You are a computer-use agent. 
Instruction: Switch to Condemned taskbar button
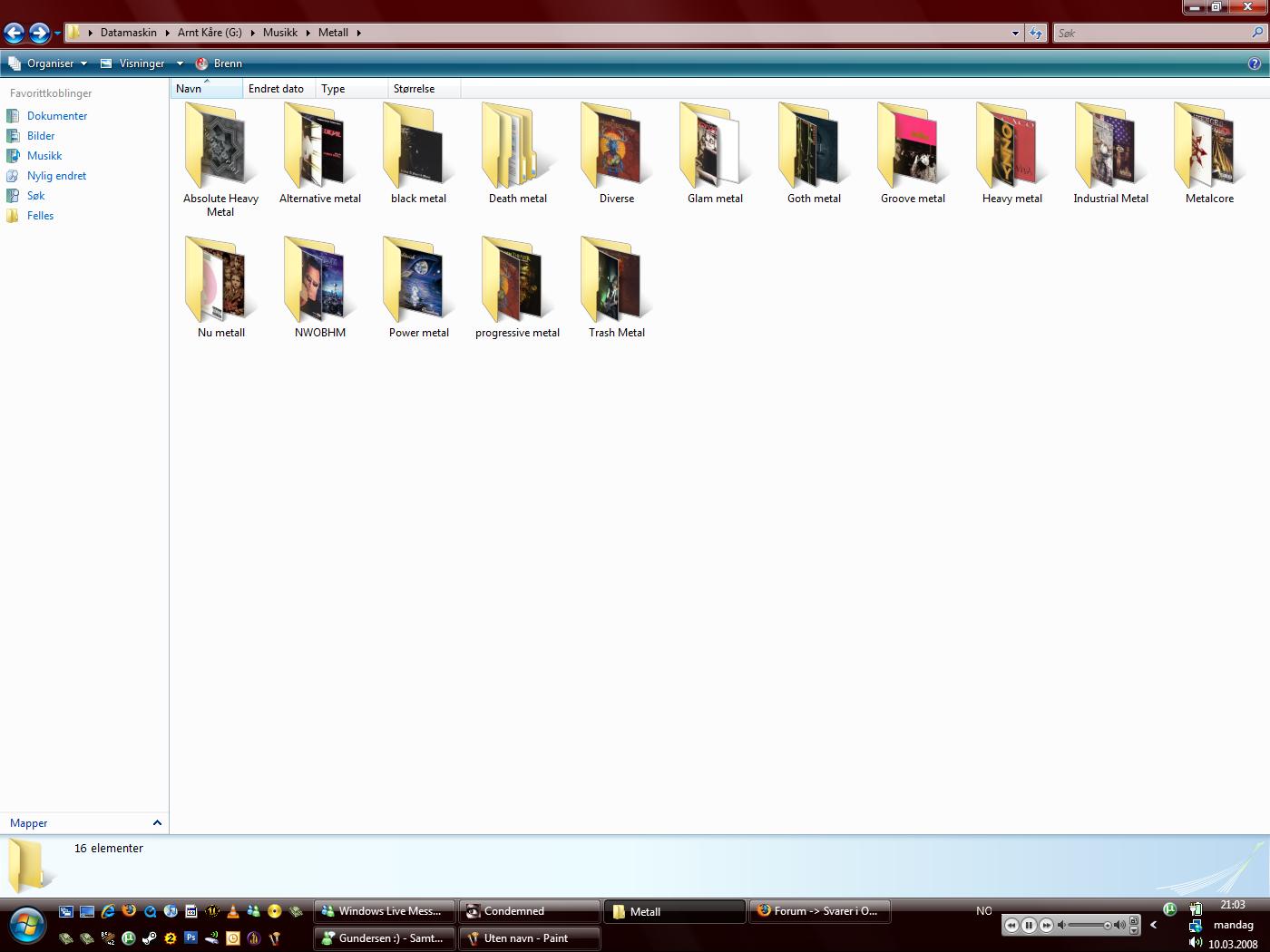coord(530,911)
